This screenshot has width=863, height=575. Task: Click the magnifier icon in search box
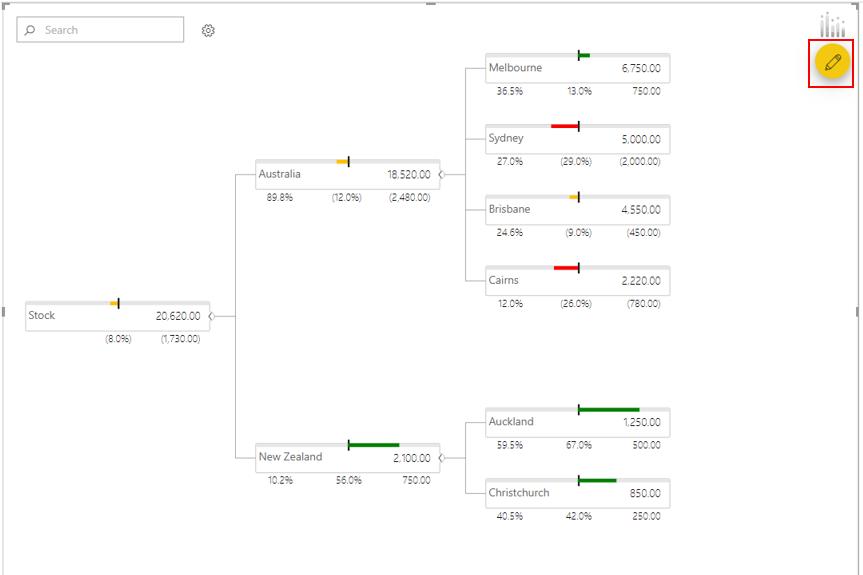coord(30,30)
